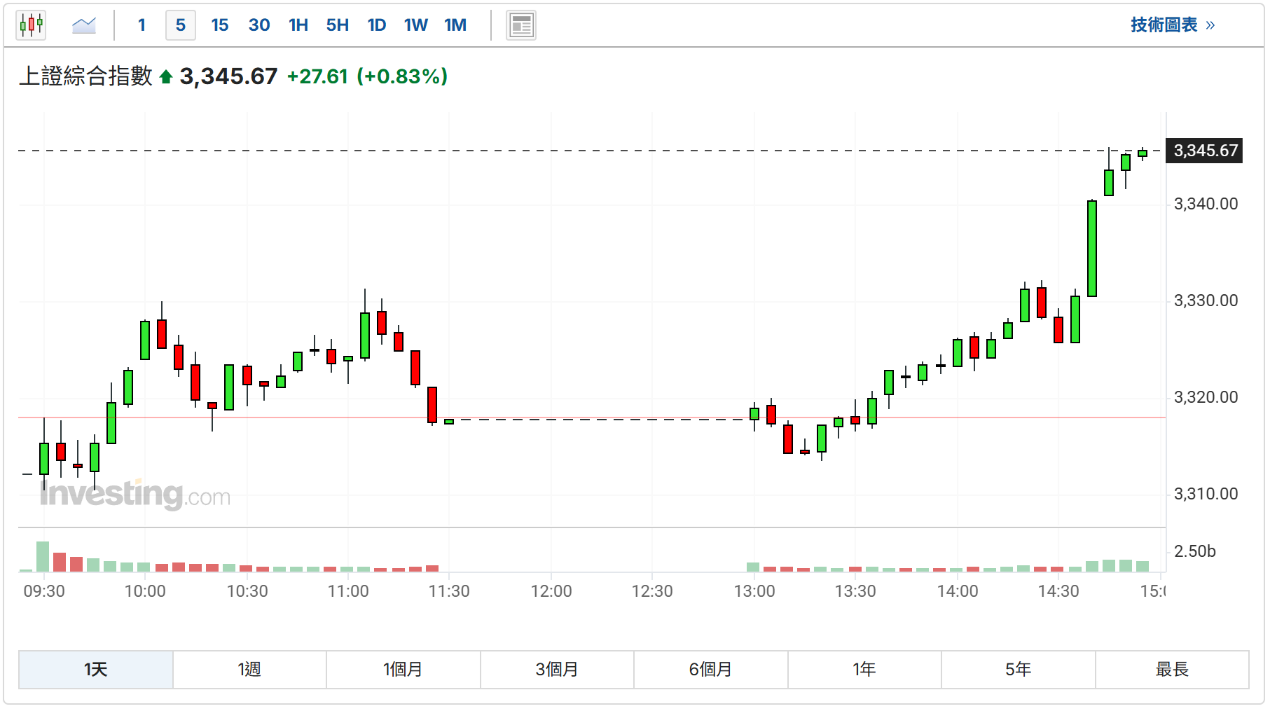Image resolution: width=1270 pixels, height=711 pixels.
Task: Select the 1個月 range tab
Action: [403, 670]
